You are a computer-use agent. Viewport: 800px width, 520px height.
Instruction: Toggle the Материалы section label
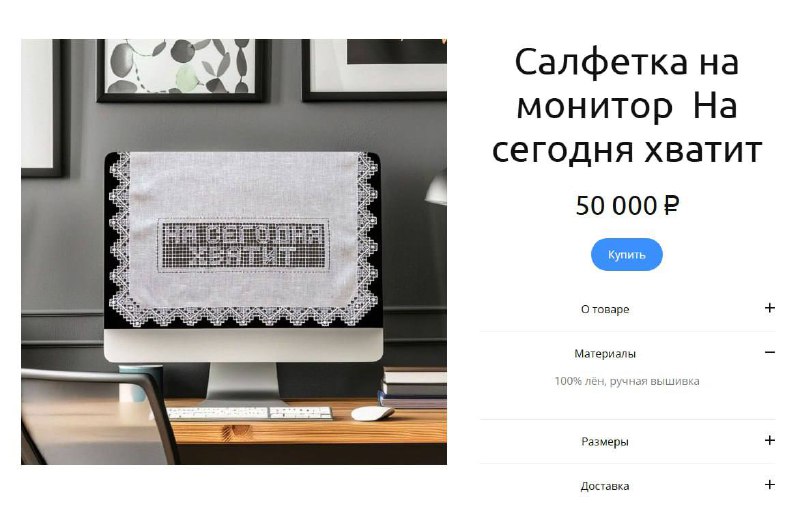(605, 353)
